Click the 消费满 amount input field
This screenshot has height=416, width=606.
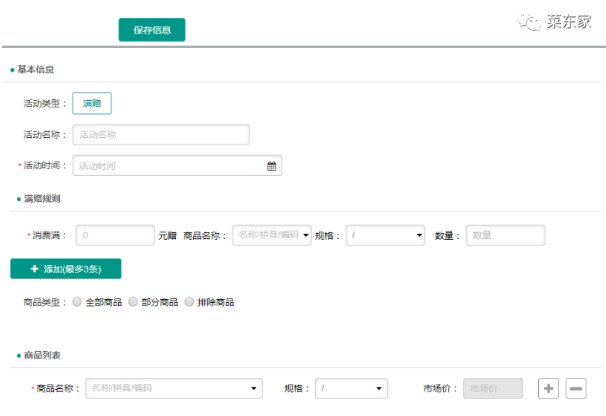coord(114,235)
